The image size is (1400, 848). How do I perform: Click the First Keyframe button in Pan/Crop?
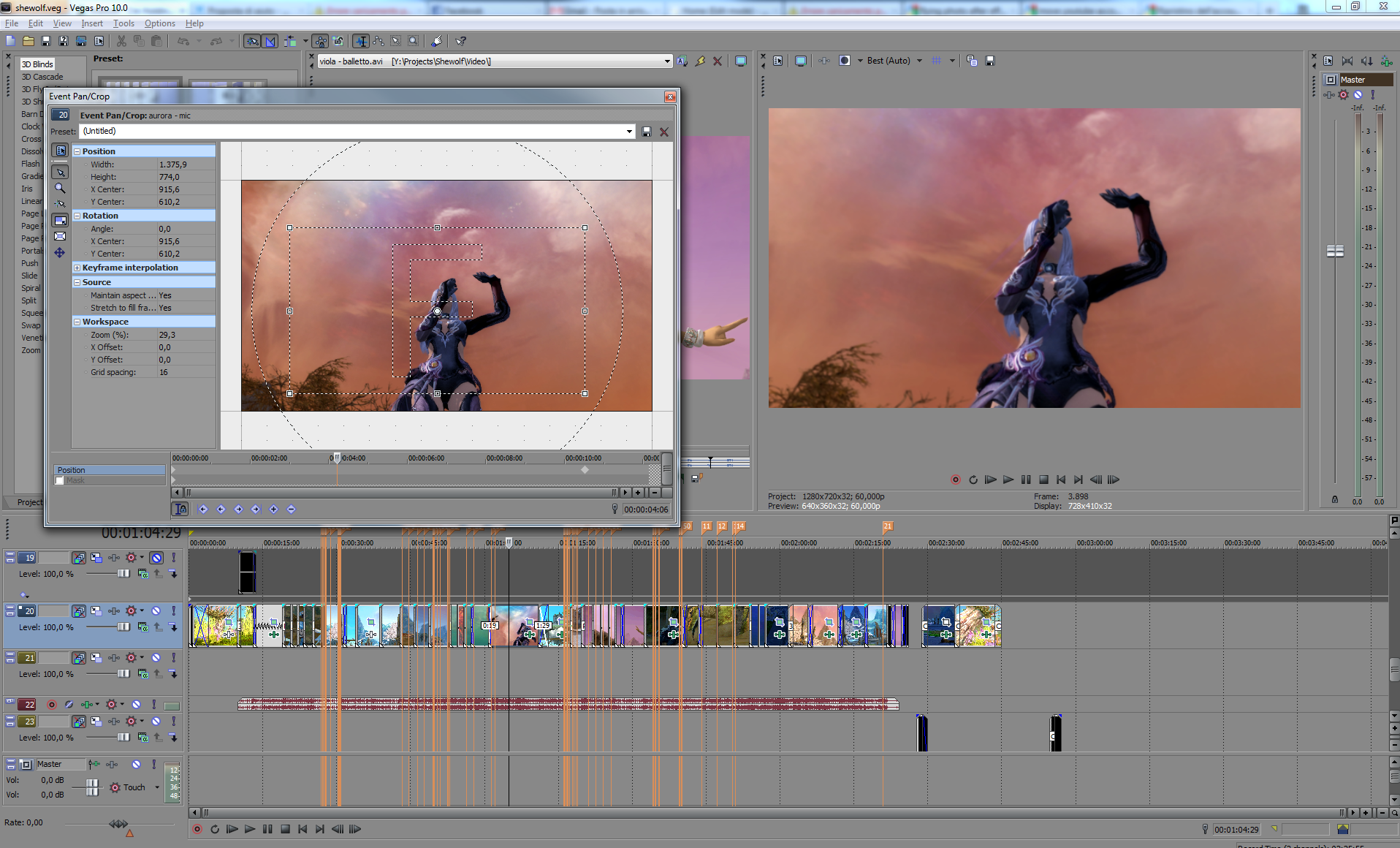click(203, 509)
